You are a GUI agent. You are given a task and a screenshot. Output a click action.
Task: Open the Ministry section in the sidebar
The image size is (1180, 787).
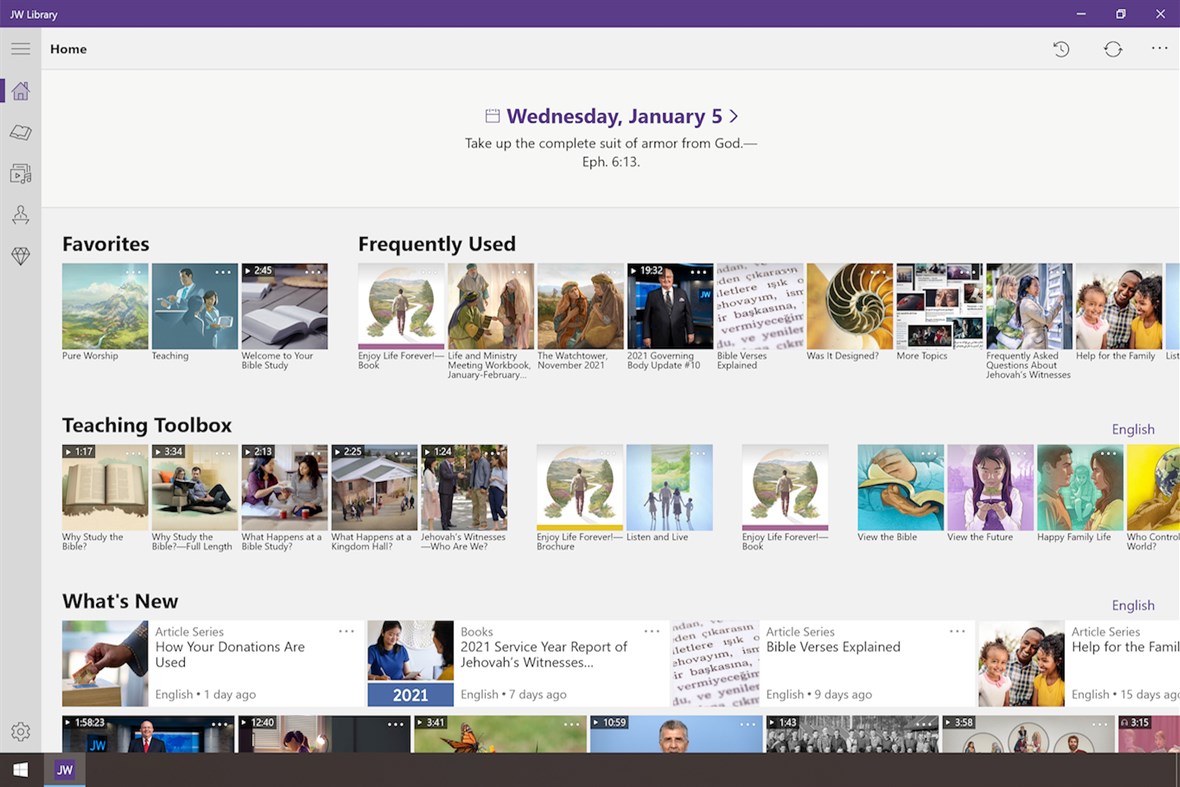point(20,256)
